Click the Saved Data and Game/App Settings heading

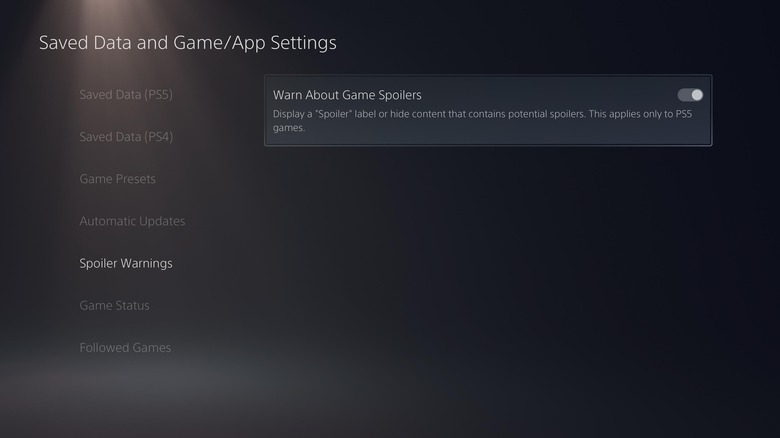(188, 43)
